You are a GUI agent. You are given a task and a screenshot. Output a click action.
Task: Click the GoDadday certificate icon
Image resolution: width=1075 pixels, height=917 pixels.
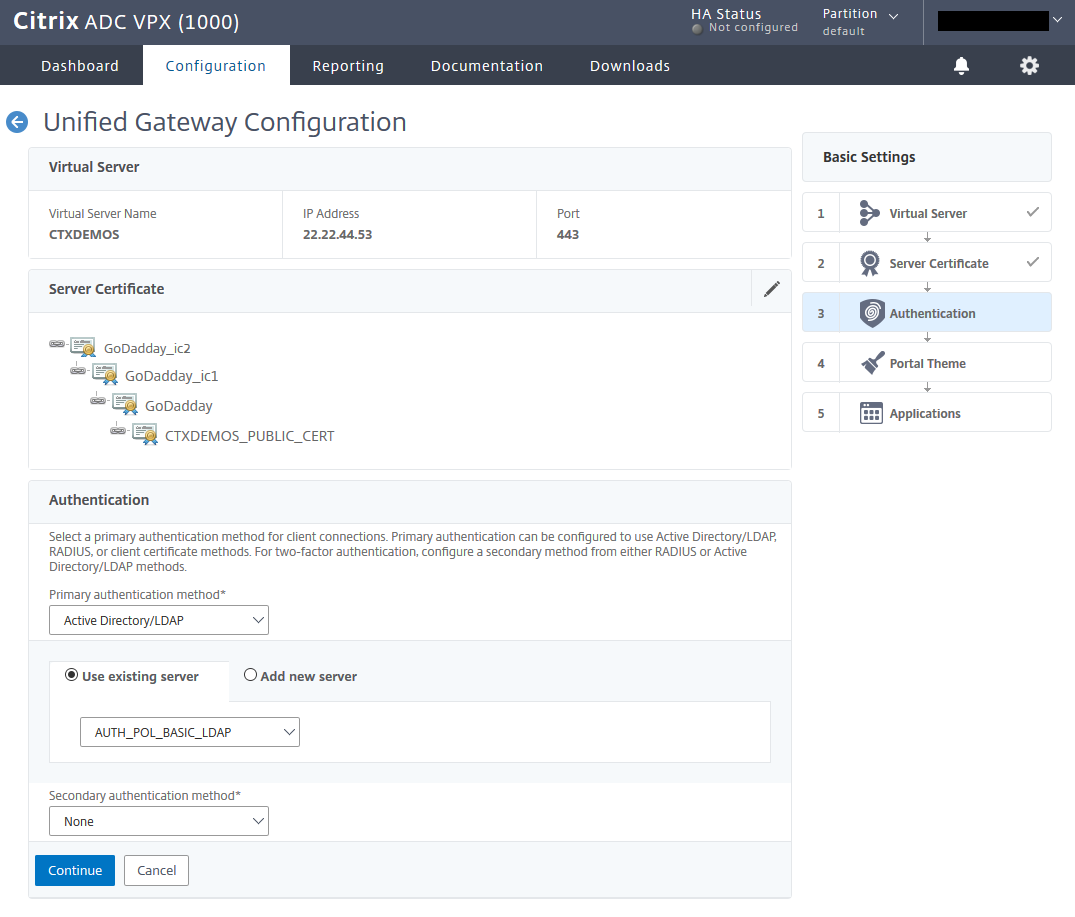(x=125, y=404)
